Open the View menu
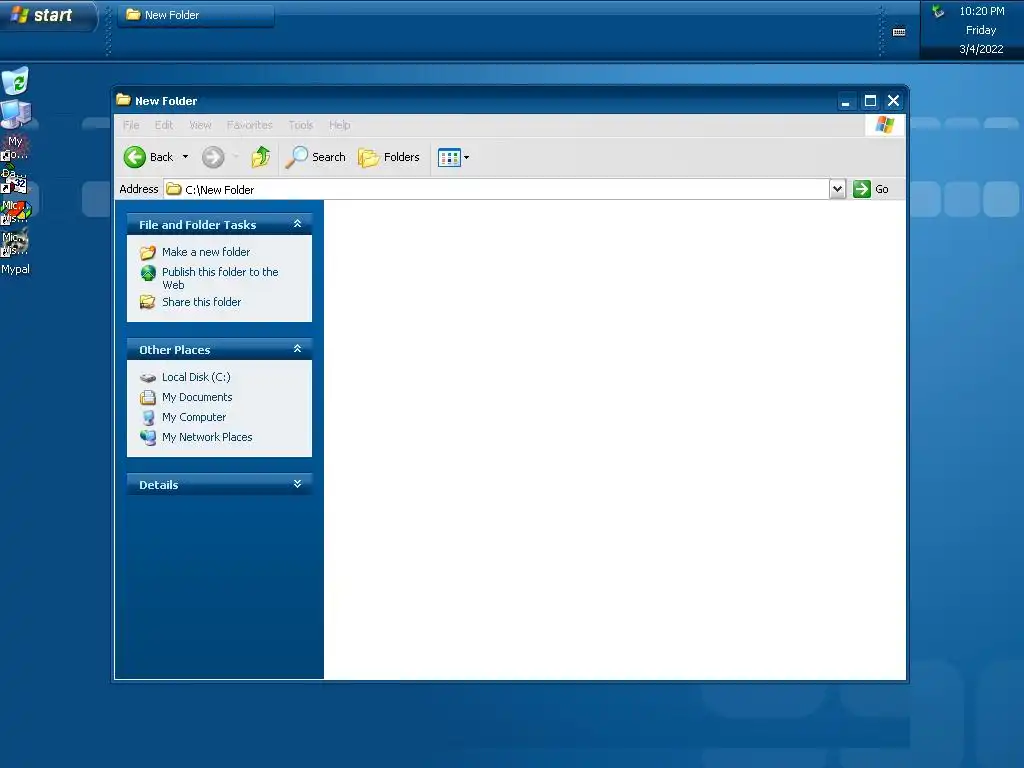Viewport: 1024px width, 768px height. tap(200, 125)
